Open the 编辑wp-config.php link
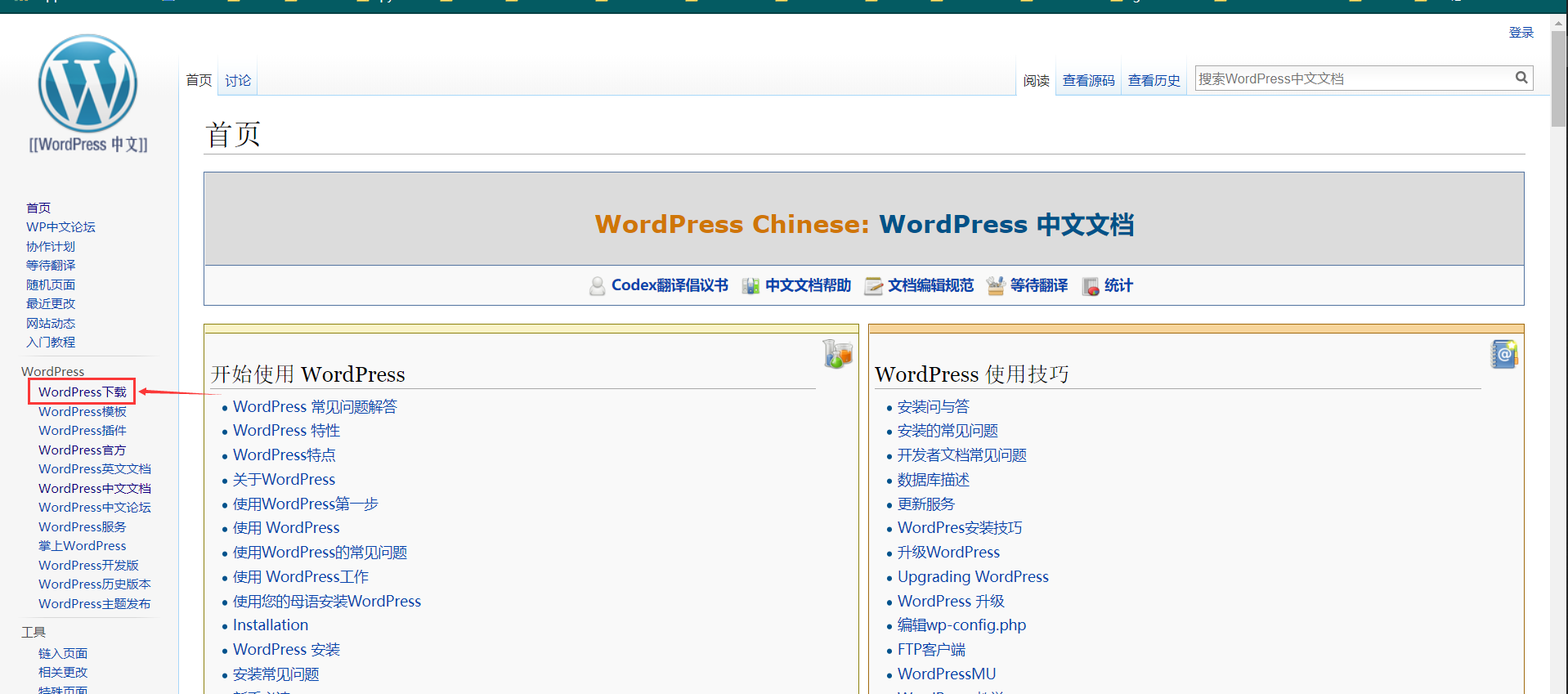Screen dimensions: 1568x694 tap(961, 625)
